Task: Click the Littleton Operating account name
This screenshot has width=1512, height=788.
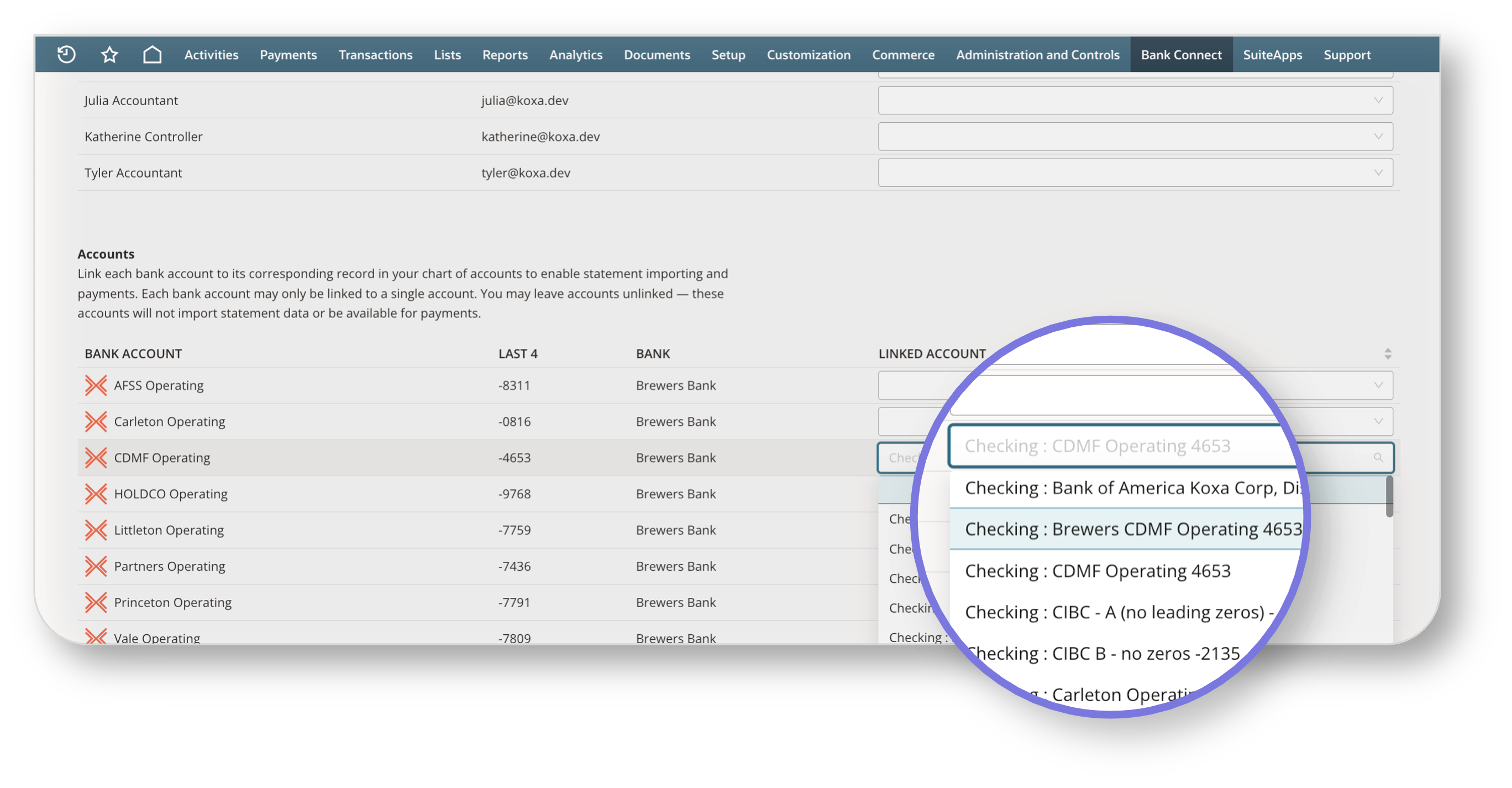Action: (x=169, y=530)
